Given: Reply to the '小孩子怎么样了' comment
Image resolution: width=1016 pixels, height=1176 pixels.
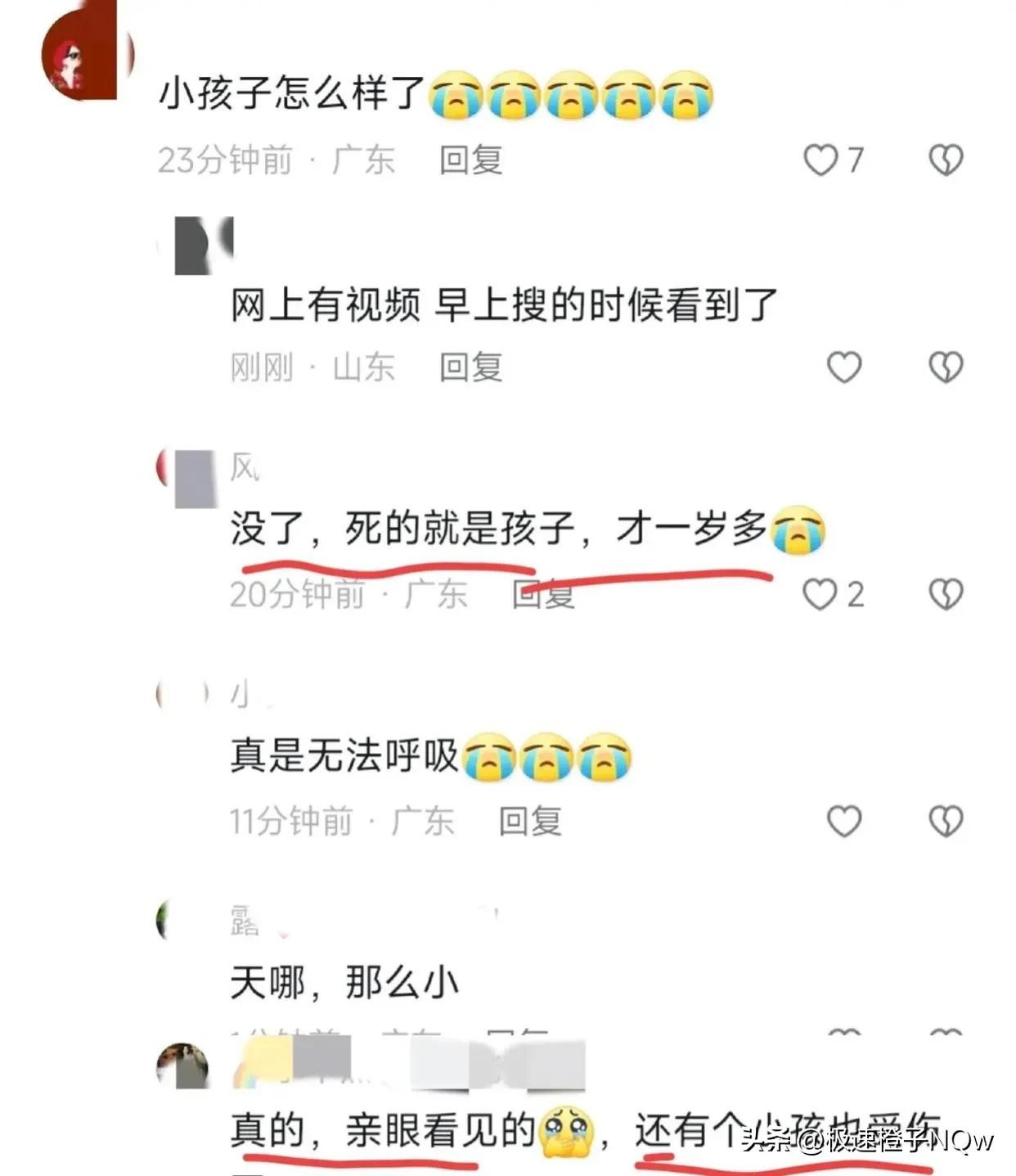Looking at the screenshot, I should tap(471, 160).
